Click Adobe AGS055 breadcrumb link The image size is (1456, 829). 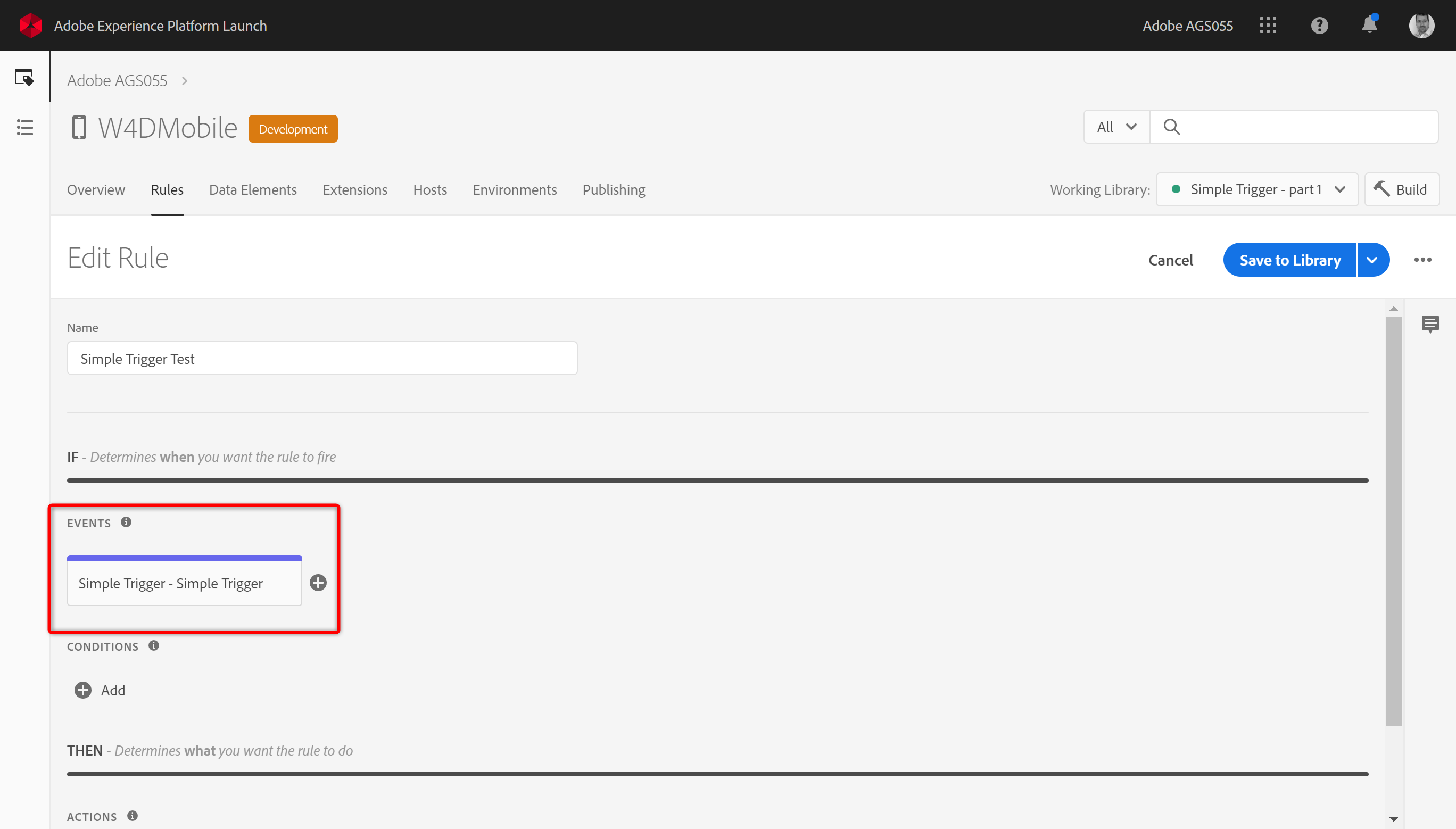pyautogui.click(x=117, y=81)
